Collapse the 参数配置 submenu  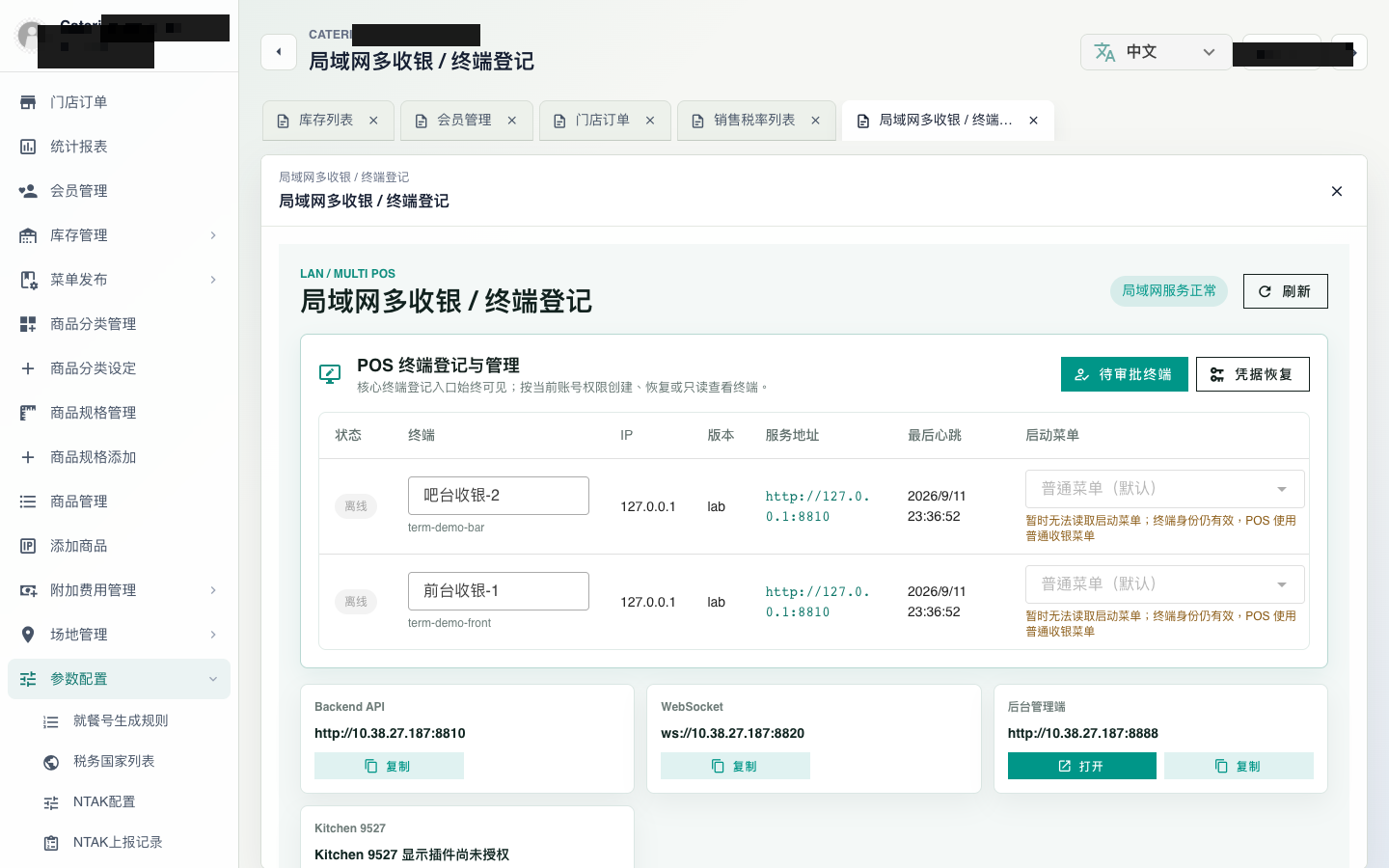[213, 679]
